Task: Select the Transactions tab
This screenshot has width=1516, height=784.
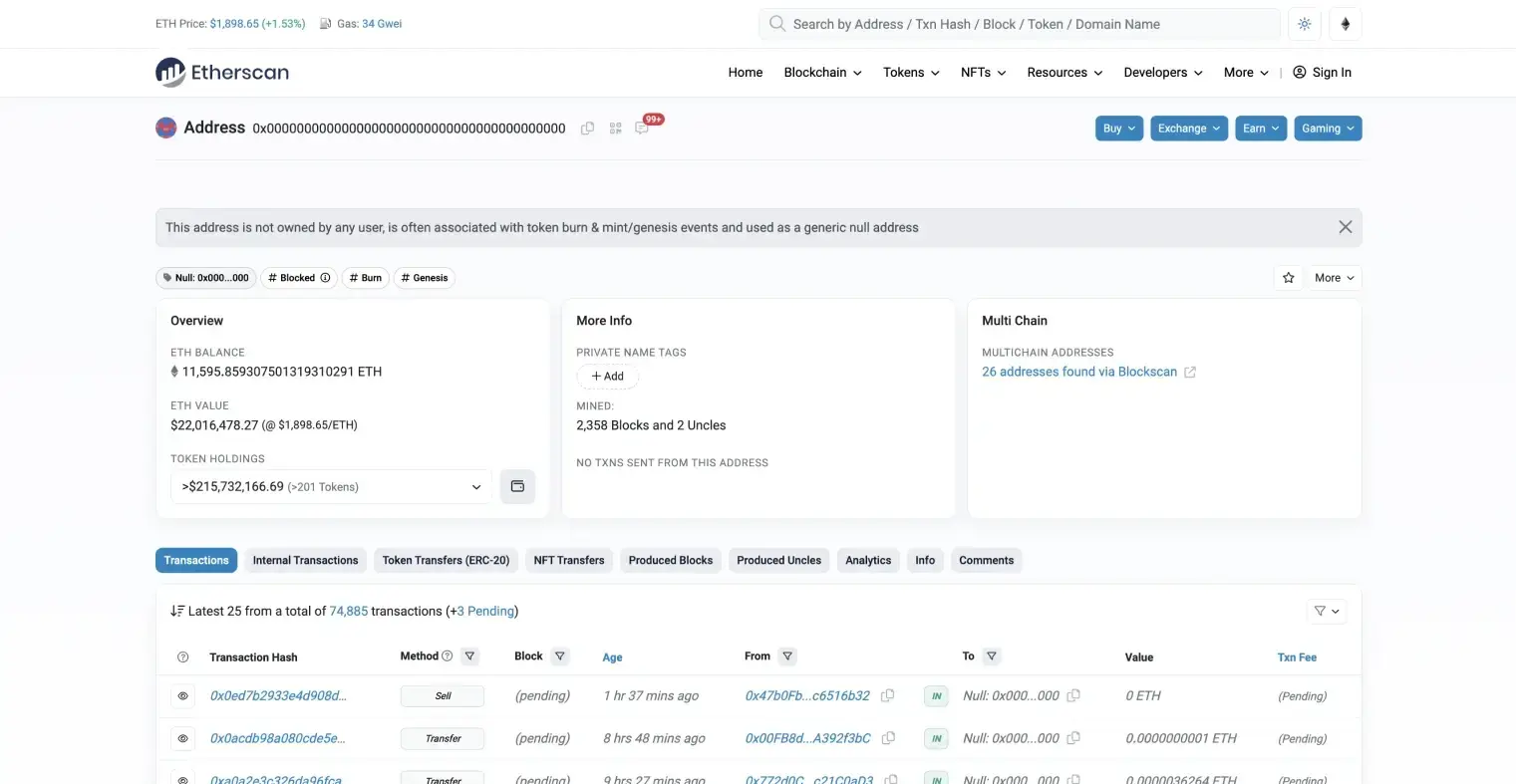Action: (x=196, y=561)
